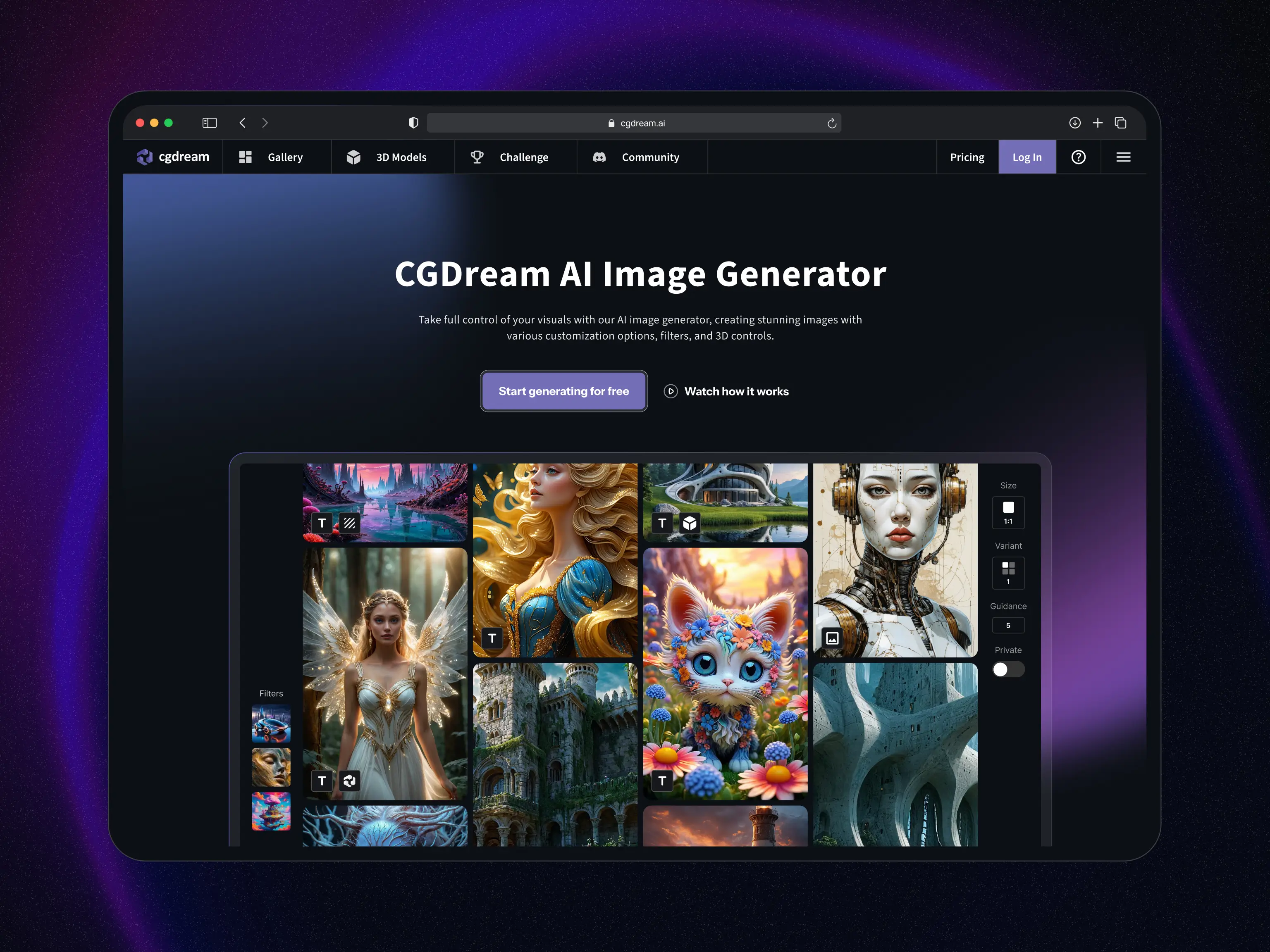Select the colorful psychedelic filter thumbnail
This screenshot has width=1270, height=952.
pyautogui.click(x=271, y=811)
